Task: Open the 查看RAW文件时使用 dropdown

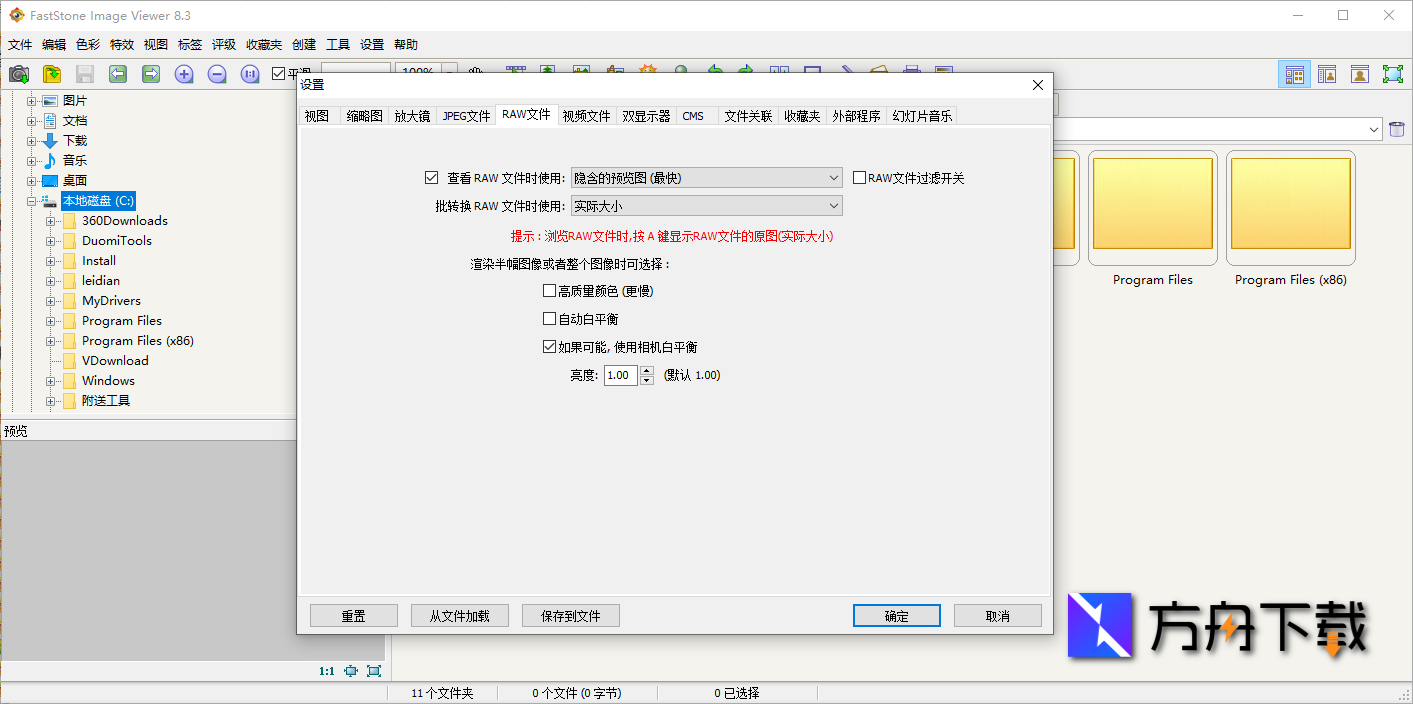Action: [x=836, y=177]
